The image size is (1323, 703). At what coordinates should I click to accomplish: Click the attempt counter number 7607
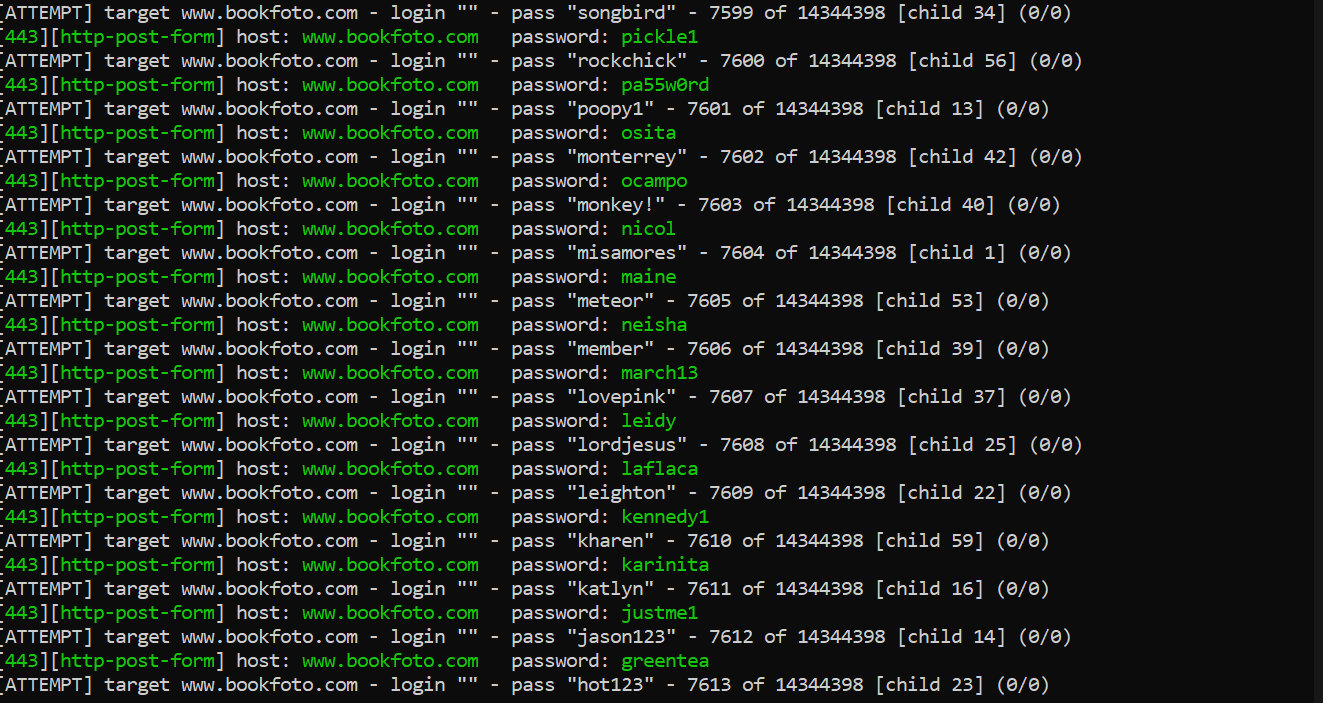click(731, 397)
